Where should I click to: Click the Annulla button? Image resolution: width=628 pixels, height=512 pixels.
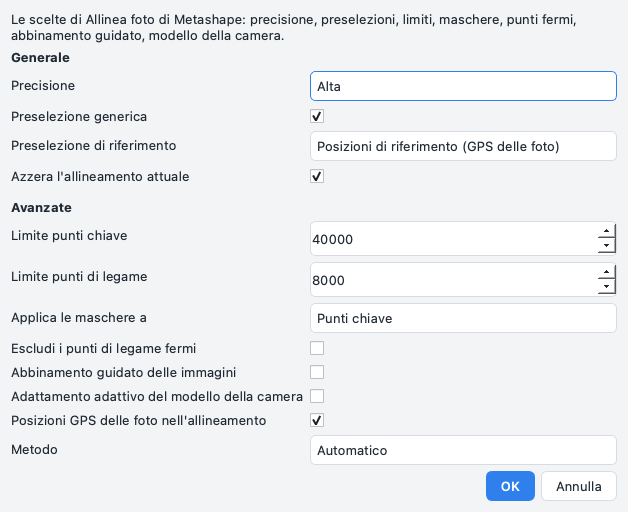click(x=579, y=486)
